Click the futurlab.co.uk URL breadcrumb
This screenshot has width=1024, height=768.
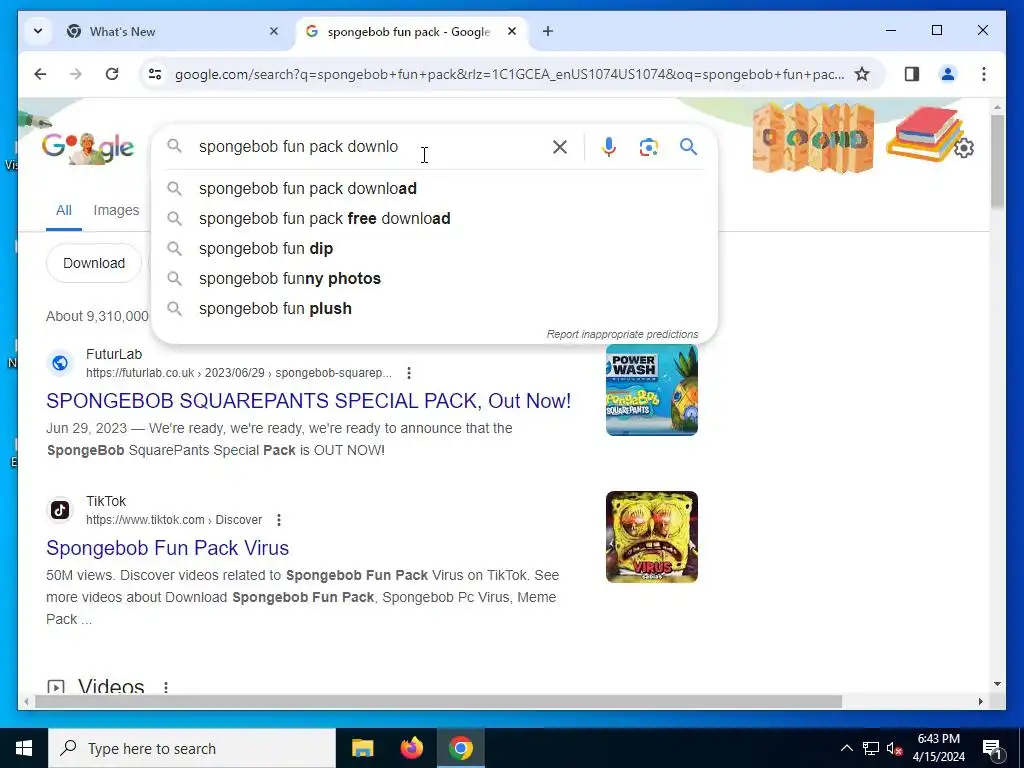coord(239,373)
